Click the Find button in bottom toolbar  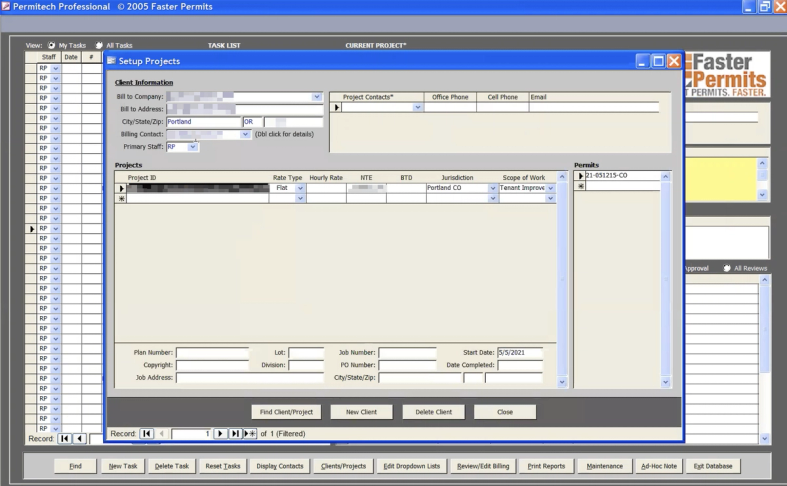75,466
